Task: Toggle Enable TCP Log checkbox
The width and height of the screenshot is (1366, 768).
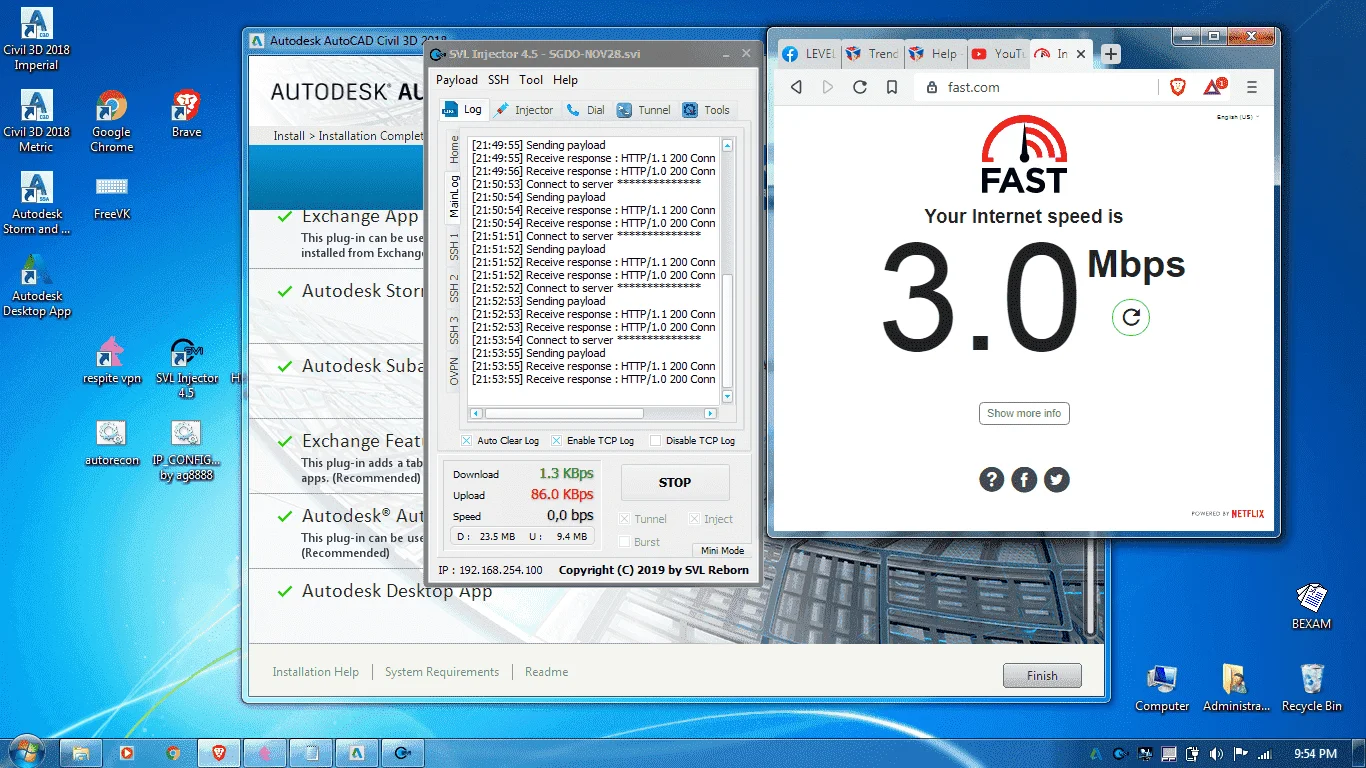Action: click(556, 440)
